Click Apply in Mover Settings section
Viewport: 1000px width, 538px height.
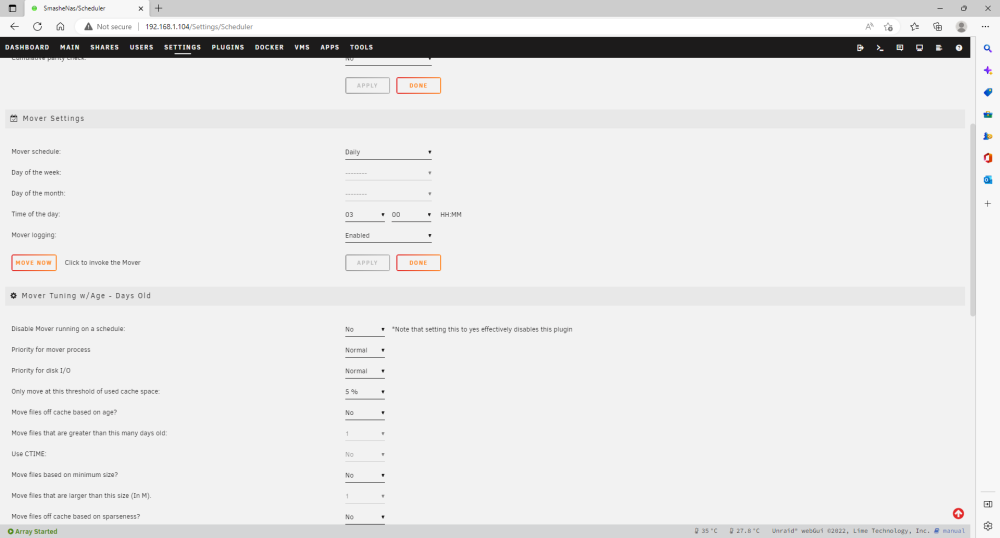[367, 263]
